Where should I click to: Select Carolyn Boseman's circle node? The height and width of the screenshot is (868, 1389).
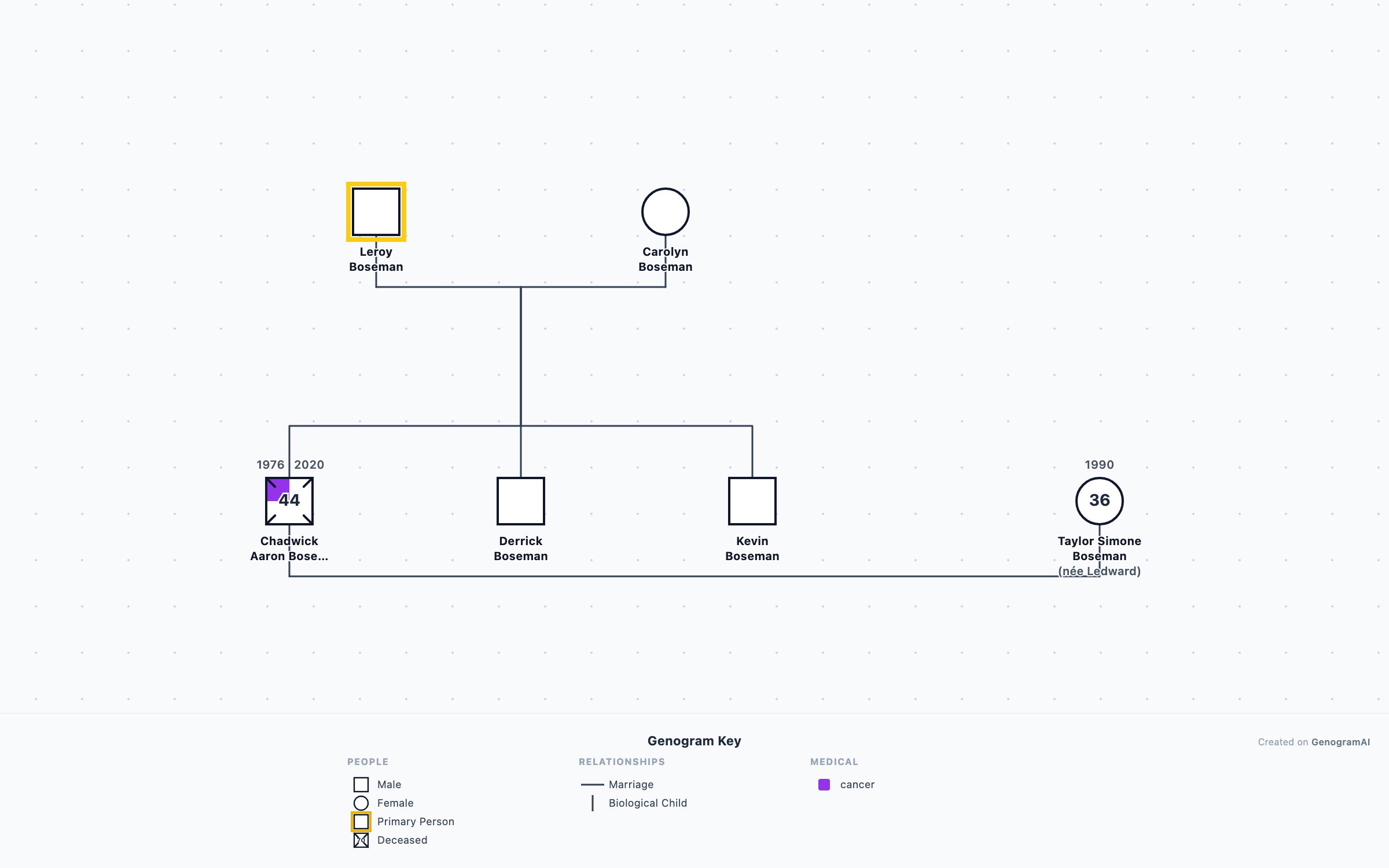tap(666, 212)
